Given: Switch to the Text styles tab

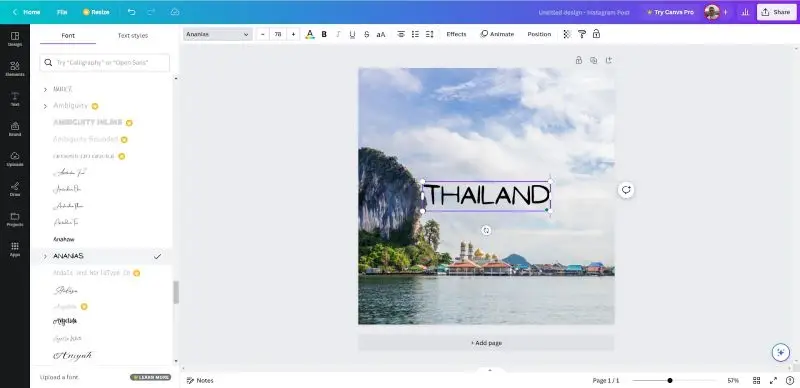Looking at the screenshot, I should click(133, 36).
